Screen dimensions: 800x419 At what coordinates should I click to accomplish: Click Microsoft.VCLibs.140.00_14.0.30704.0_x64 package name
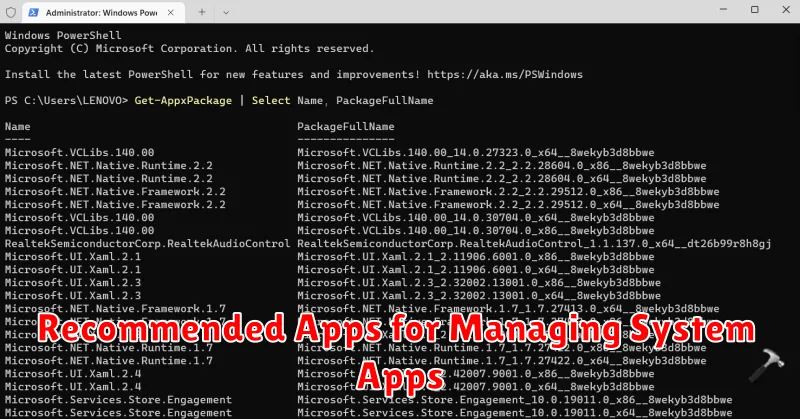click(476, 217)
